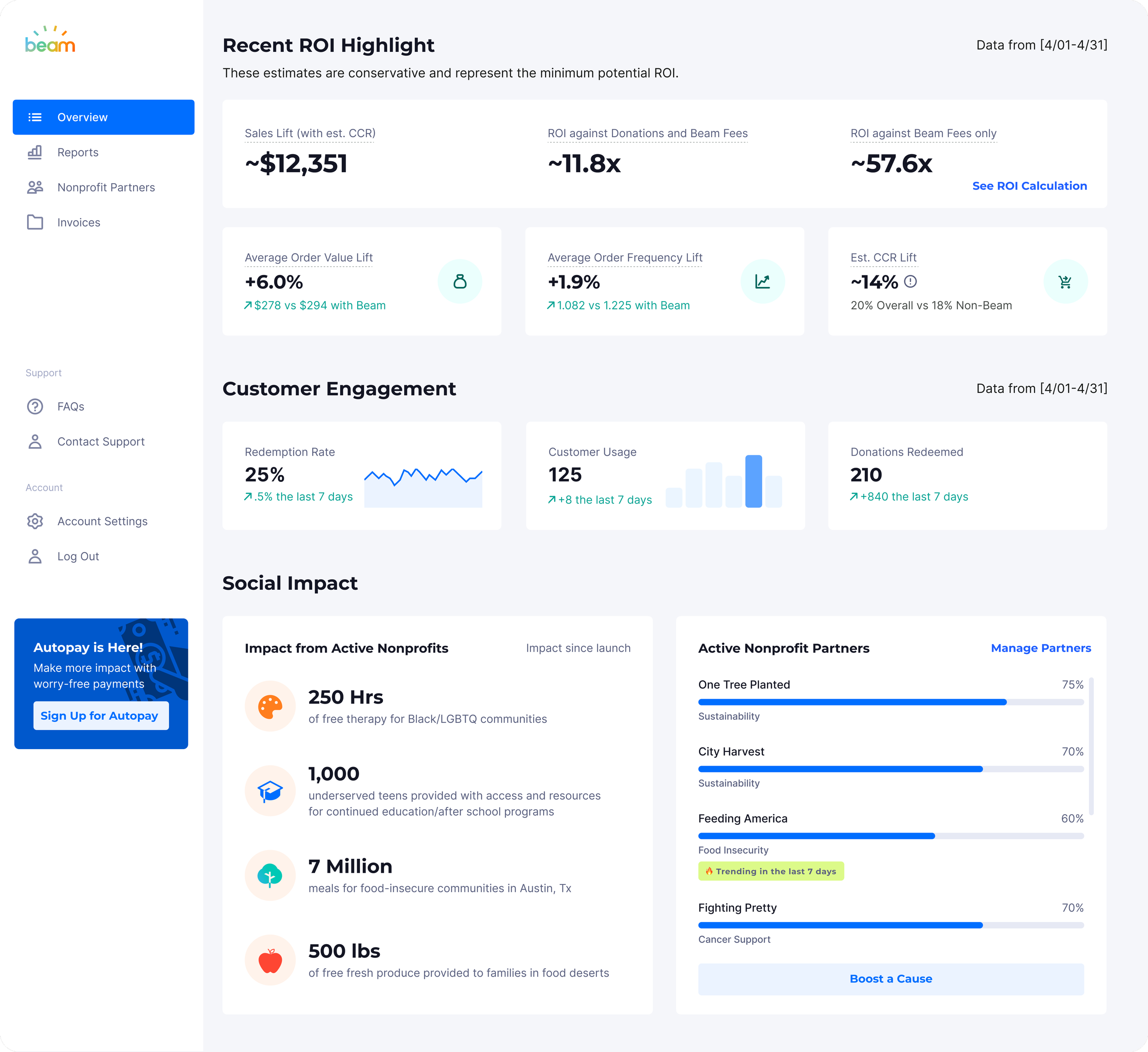Open Account Settings

coord(102,521)
